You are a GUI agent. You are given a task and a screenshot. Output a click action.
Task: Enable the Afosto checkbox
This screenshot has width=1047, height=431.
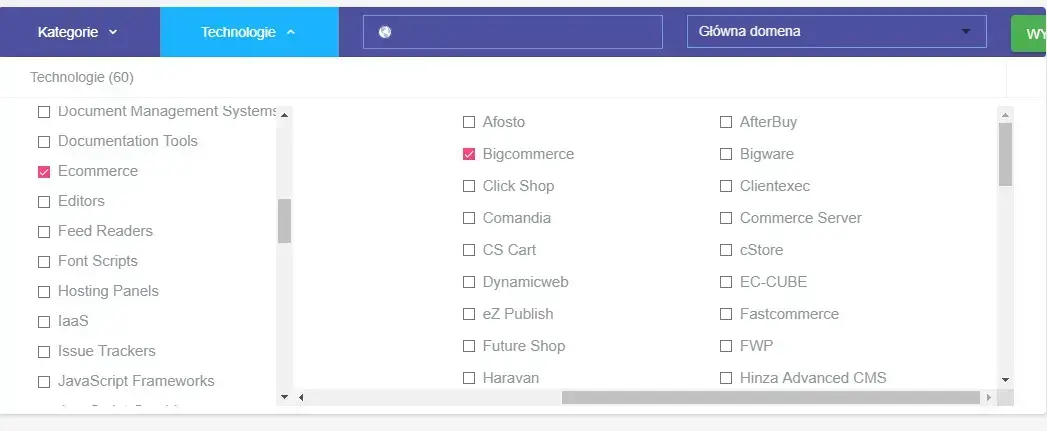click(x=469, y=123)
